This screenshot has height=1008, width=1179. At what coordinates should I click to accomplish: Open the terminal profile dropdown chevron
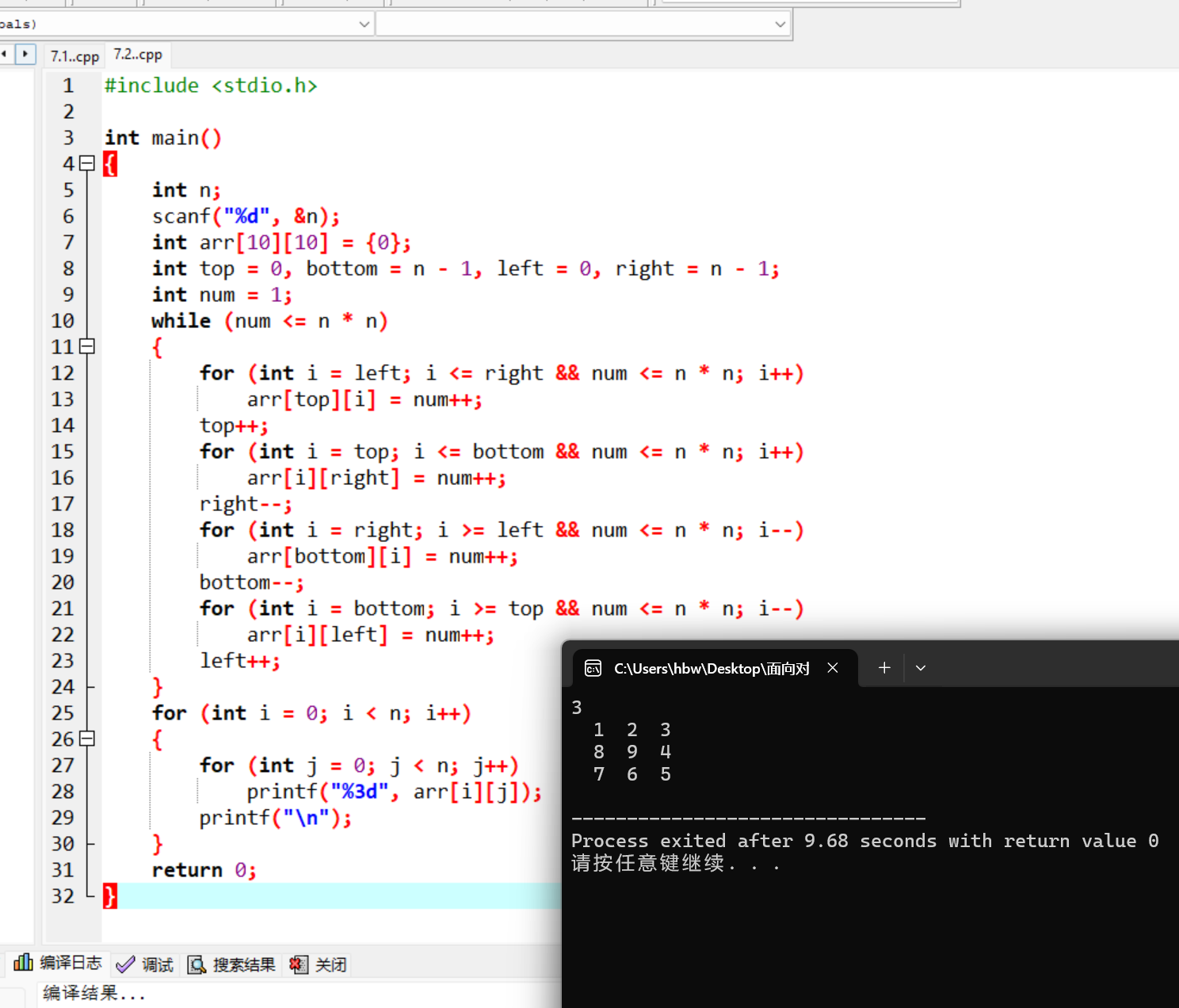[x=921, y=668]
